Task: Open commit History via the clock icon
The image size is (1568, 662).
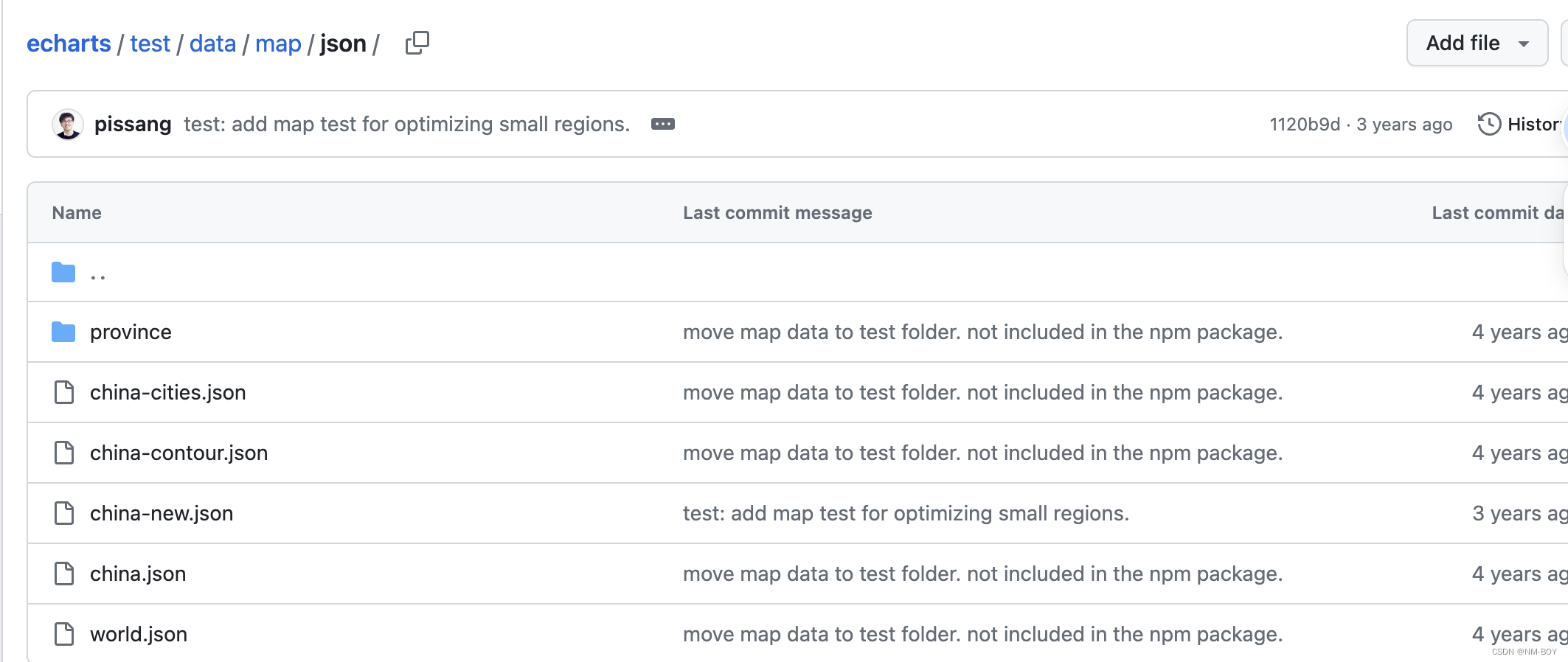Action: click(1489, 124)
